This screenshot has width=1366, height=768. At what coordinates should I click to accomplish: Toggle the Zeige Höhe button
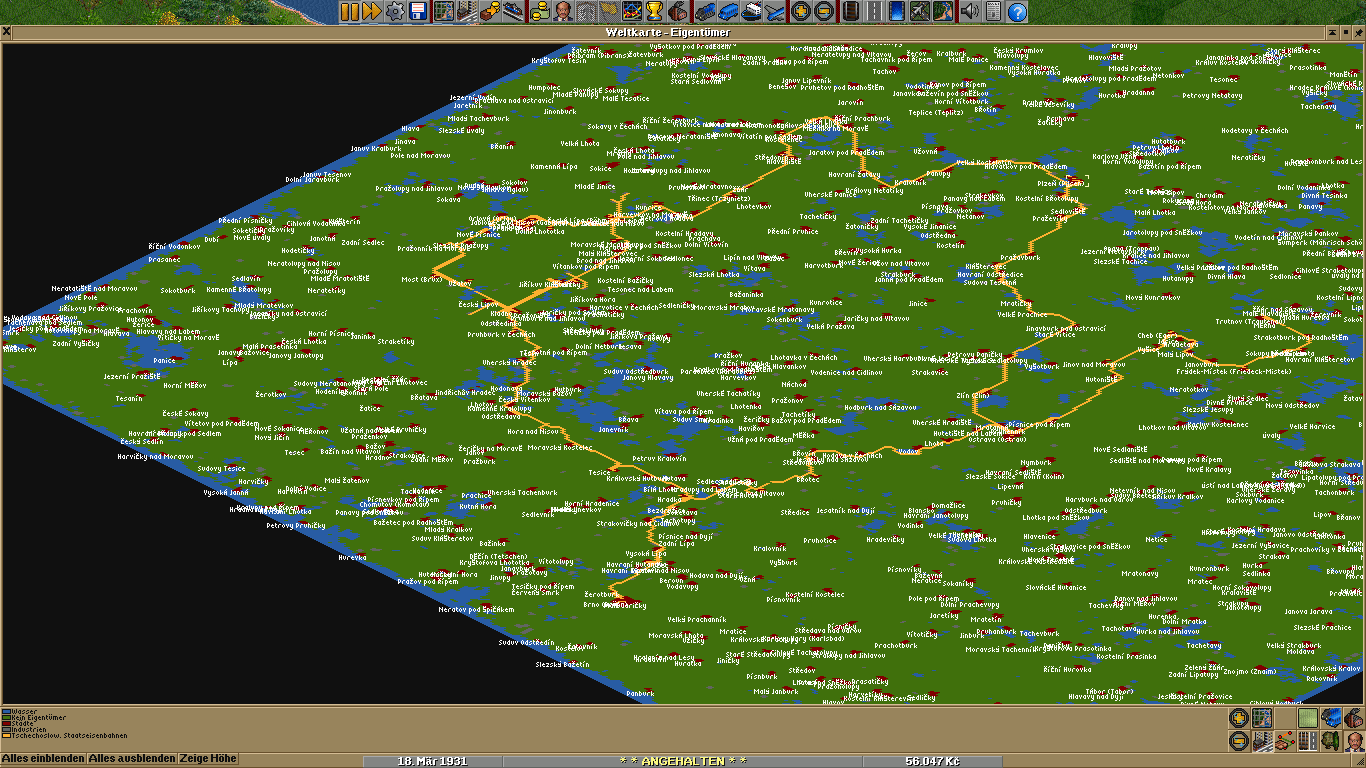point(209,759)
